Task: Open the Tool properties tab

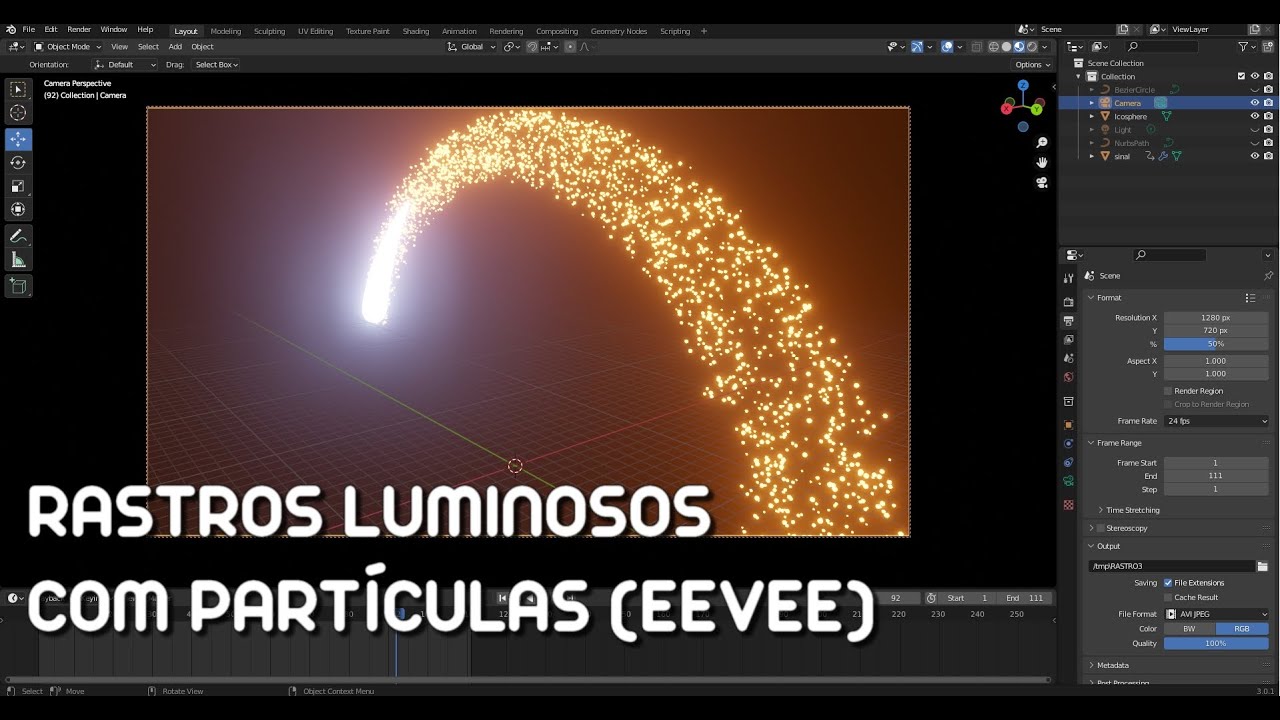Action: pos(1068,278)
